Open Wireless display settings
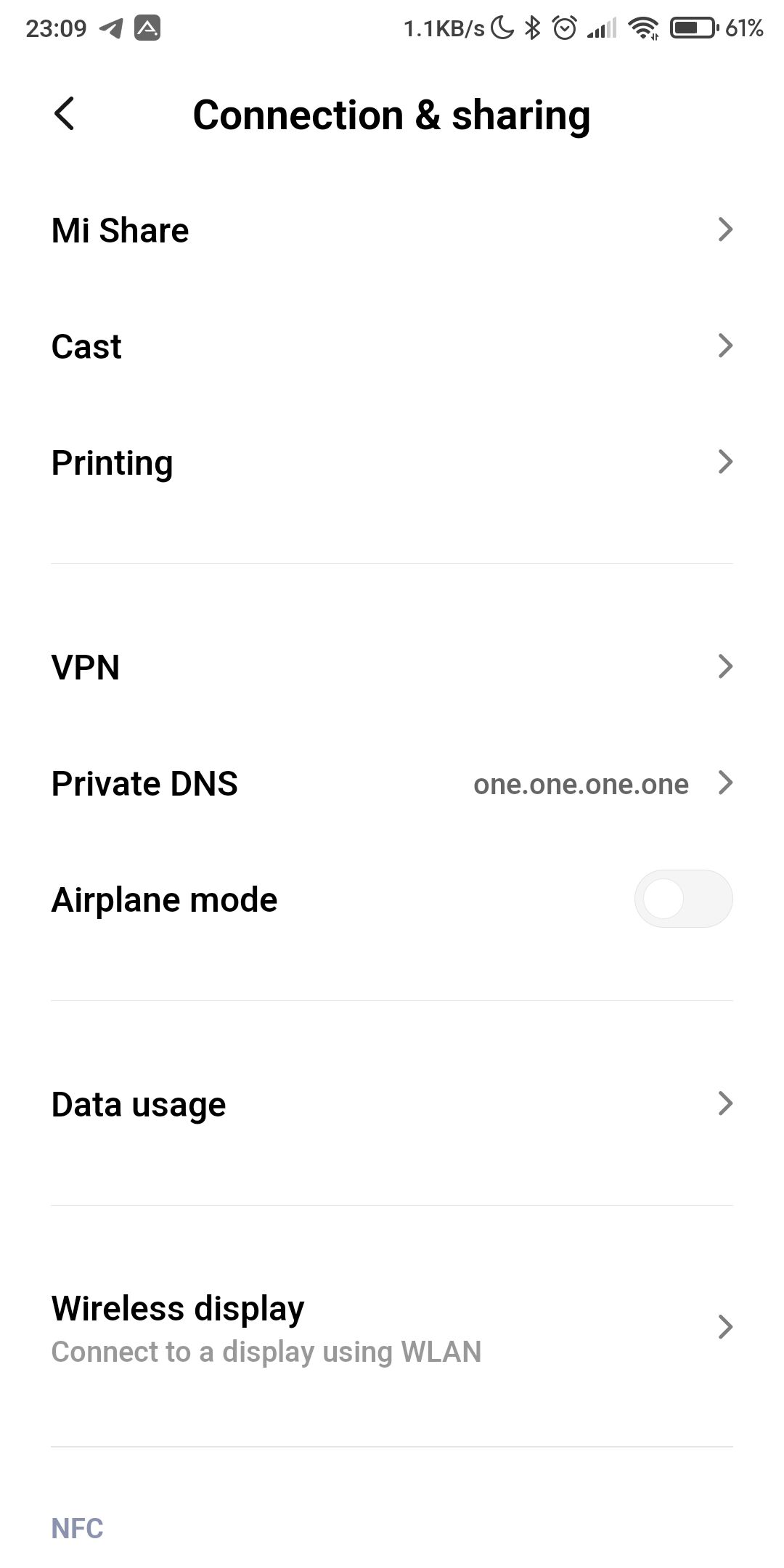Screen dimensions: 784x1568 click(178, 1309)
